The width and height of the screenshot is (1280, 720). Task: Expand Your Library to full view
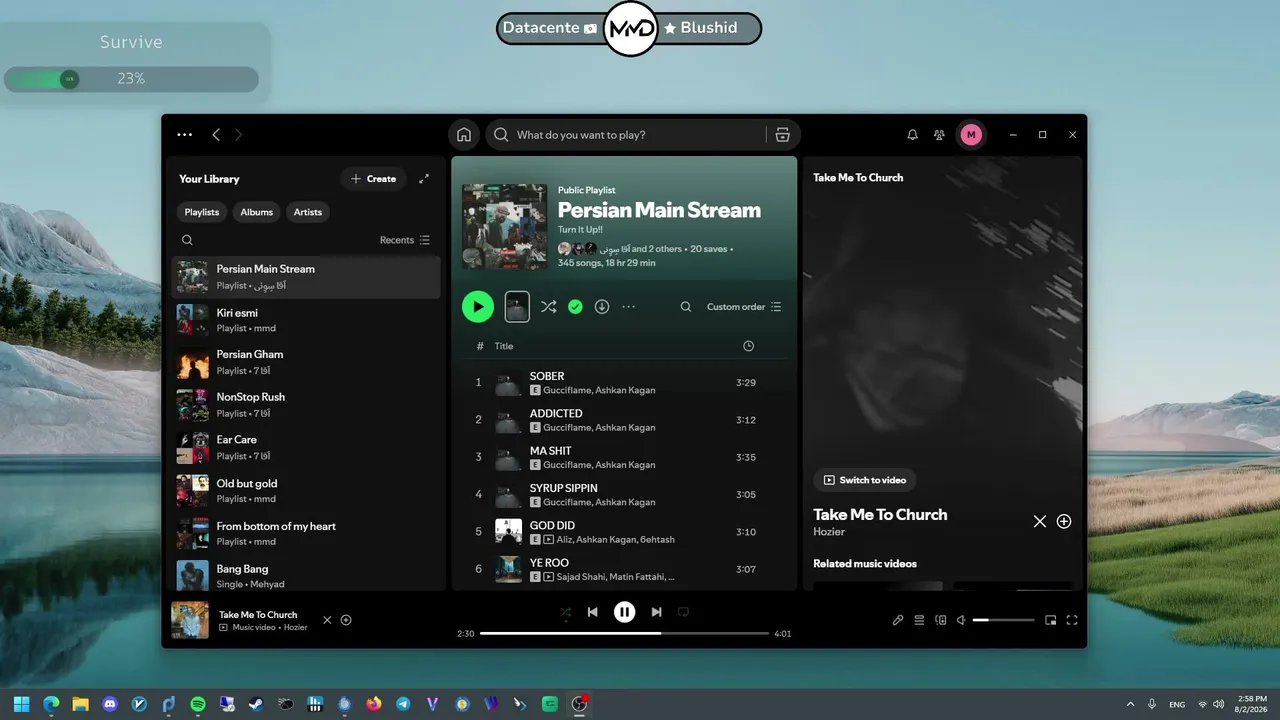(x=424, y=179)
